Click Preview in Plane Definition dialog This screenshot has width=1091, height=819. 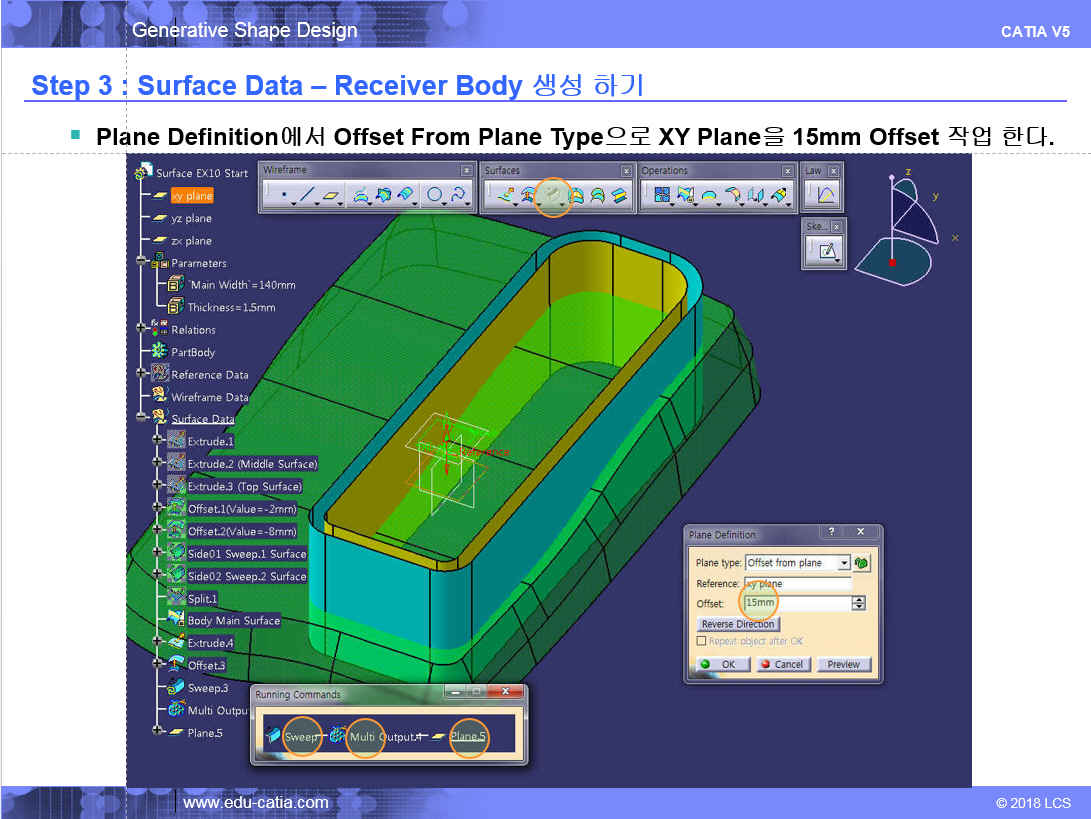point(843,664)
